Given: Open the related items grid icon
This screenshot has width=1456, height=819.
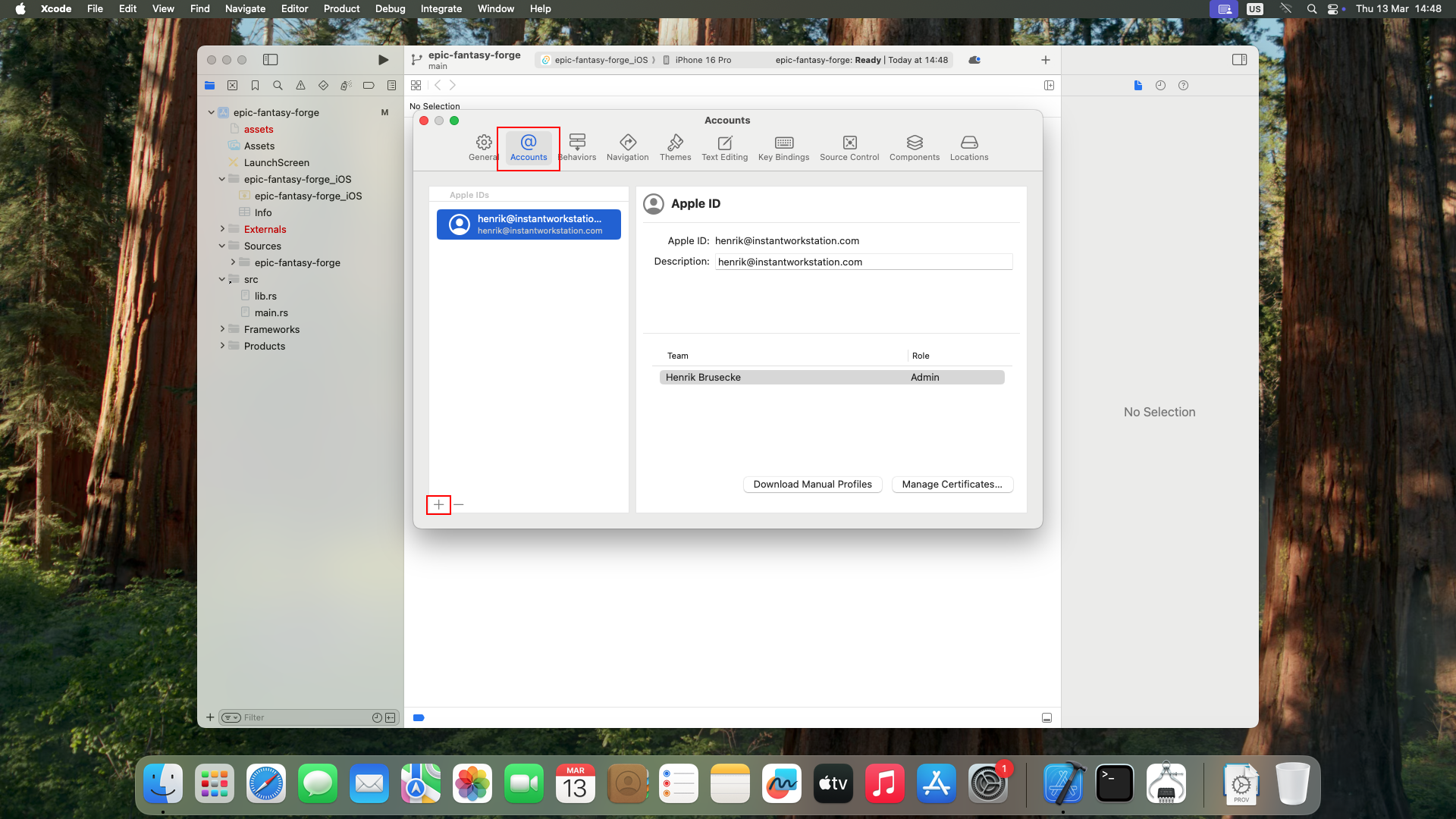Looking at the screenshot, I should point(416,86).
